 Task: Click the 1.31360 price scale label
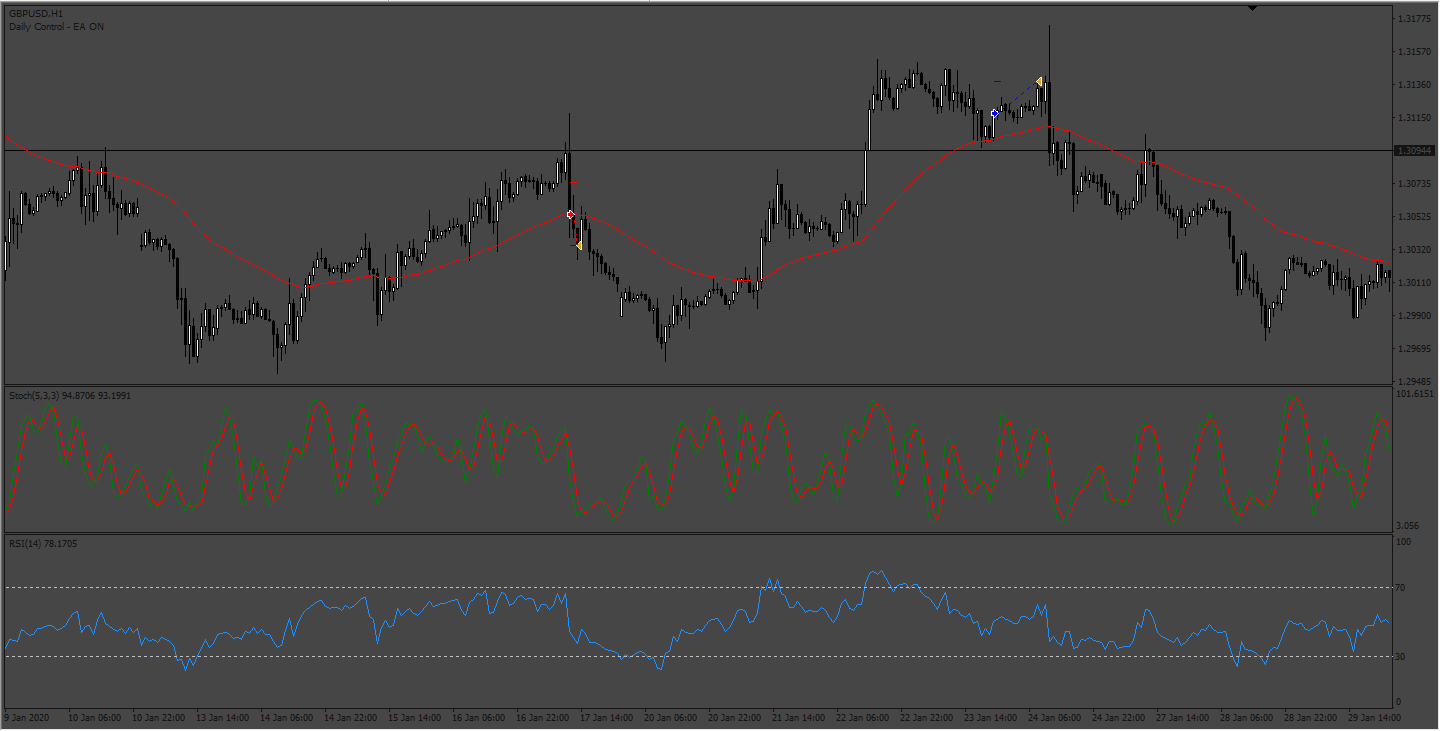(x=1413, y=85)
